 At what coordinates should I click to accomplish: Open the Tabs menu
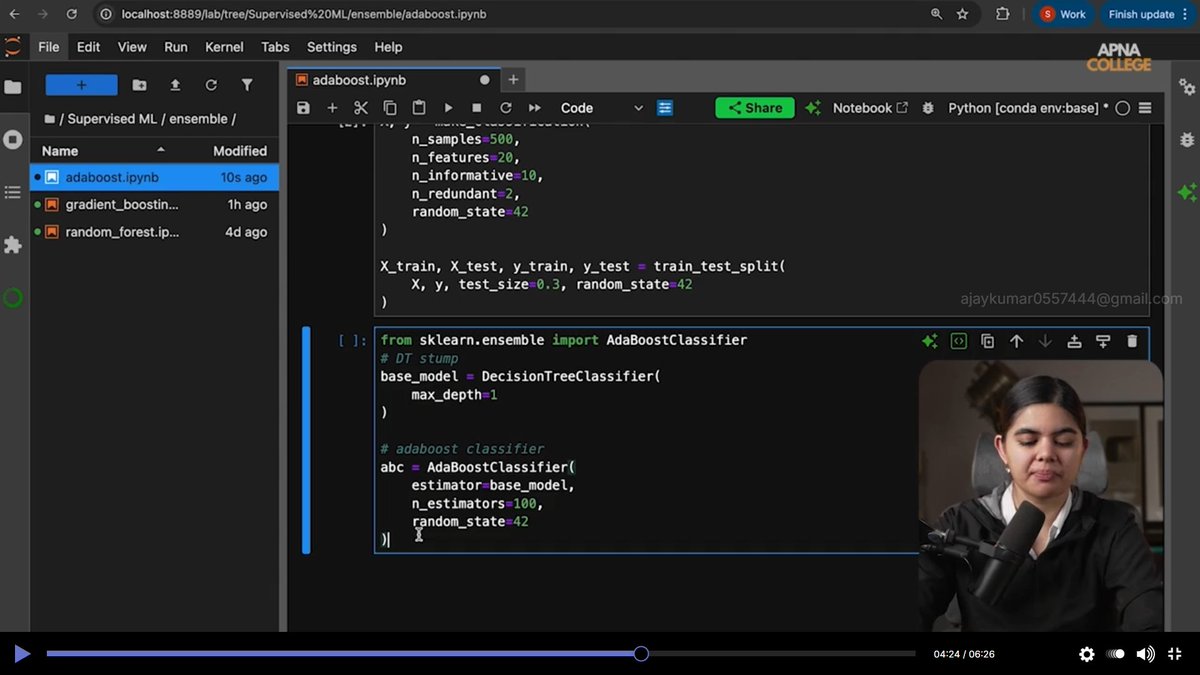click(x=275, y=47)
